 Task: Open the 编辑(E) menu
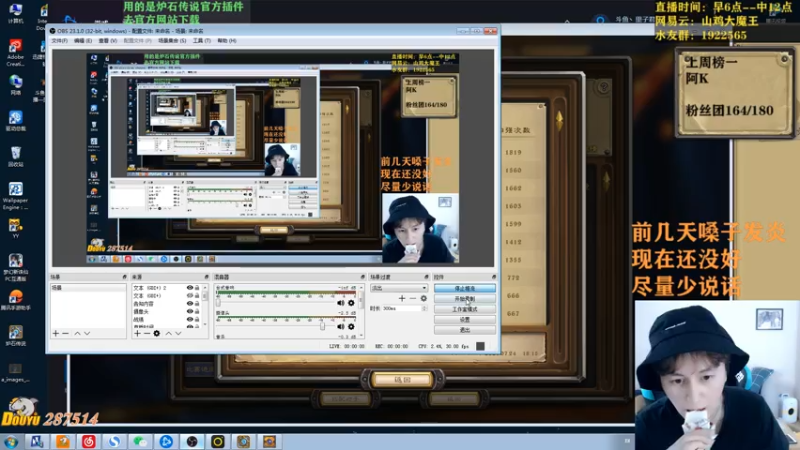[x=83, y=41]
